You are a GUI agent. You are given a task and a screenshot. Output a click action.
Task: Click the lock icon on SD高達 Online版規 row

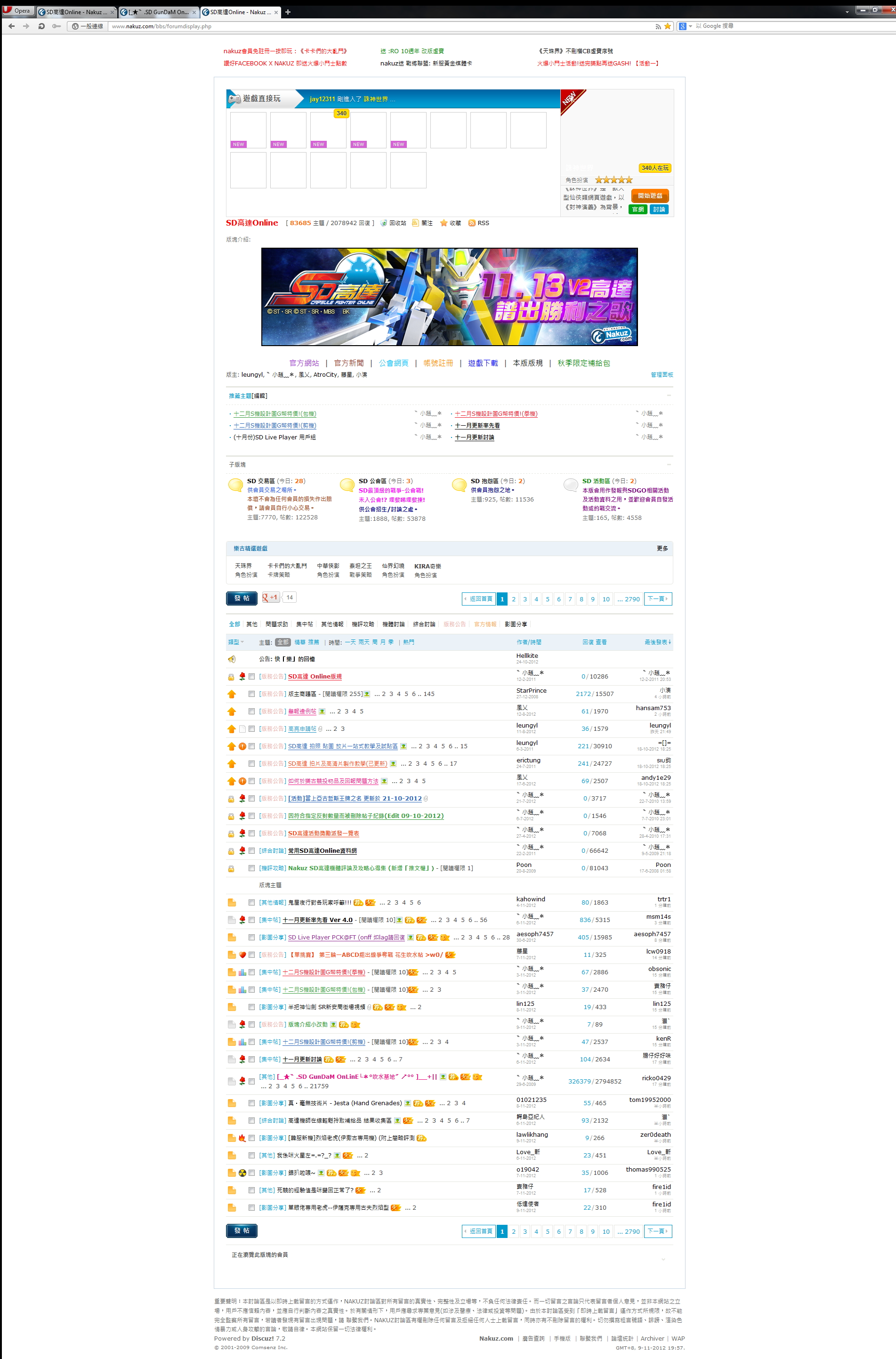[231, 677]
